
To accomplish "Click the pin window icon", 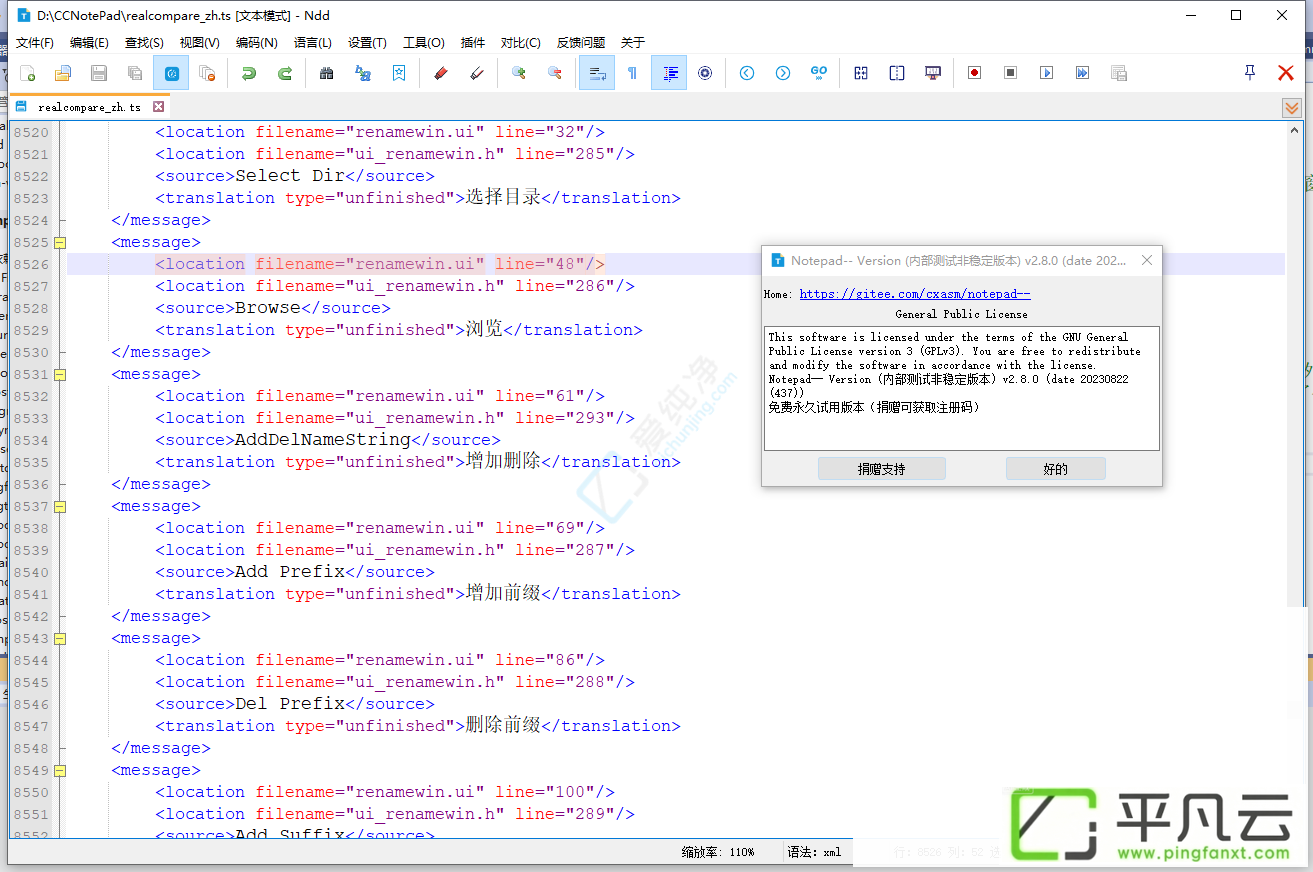I will [1249, 73].
